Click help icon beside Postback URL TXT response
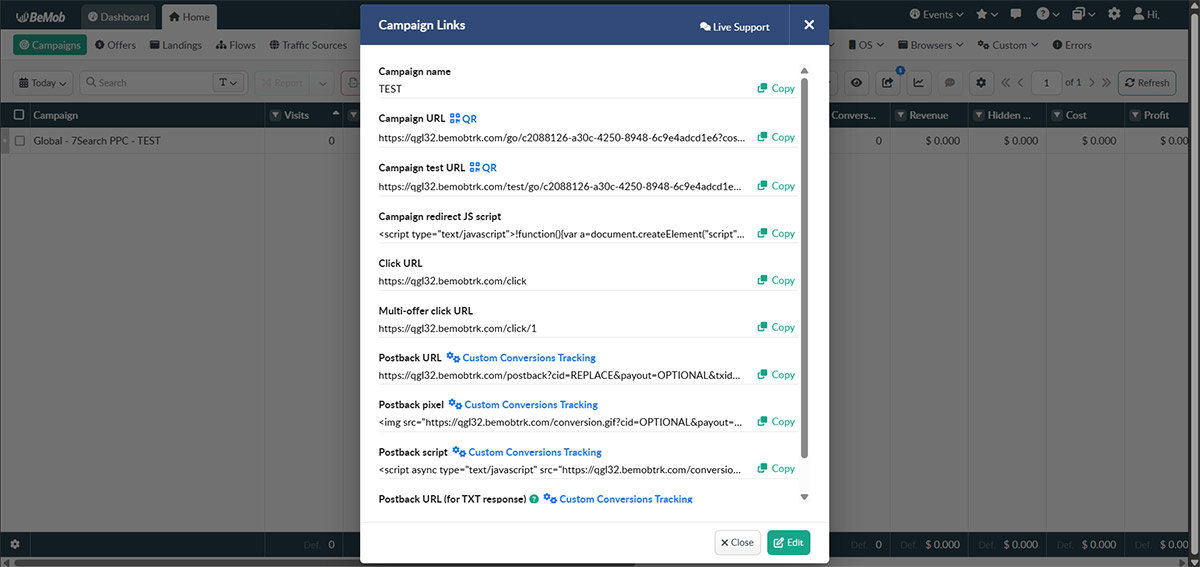 point(534,499)
